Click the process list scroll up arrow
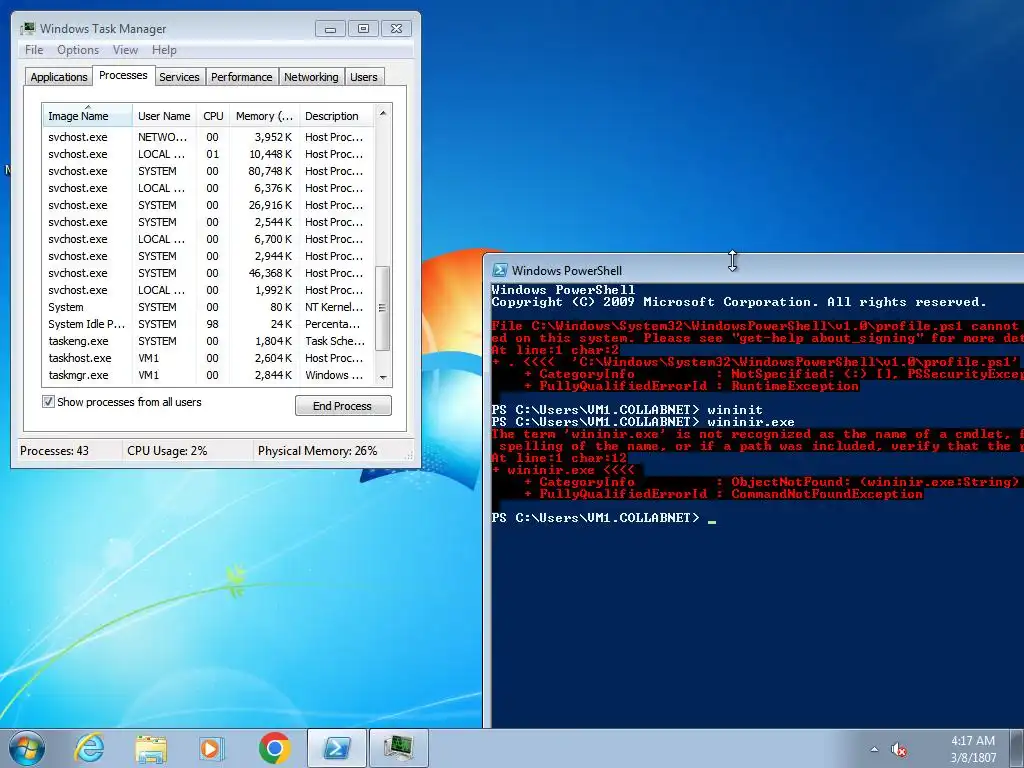The image size is (1024, 768). pyautogui.click(x=383, y=113)
